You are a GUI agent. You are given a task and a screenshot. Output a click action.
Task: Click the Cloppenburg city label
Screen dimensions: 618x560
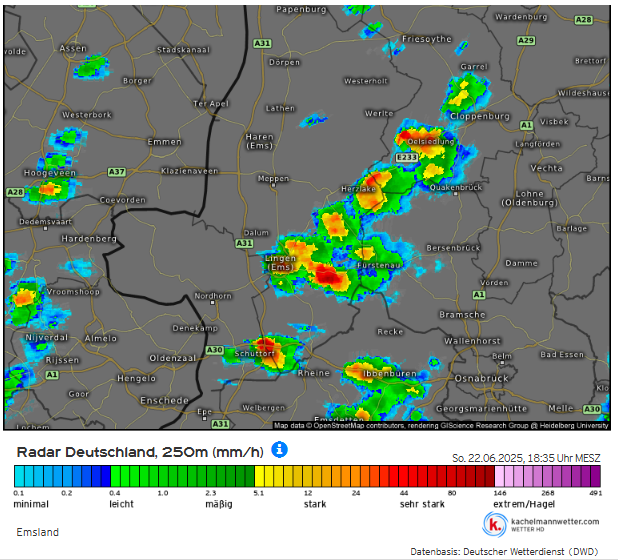(x=480, y=116)
